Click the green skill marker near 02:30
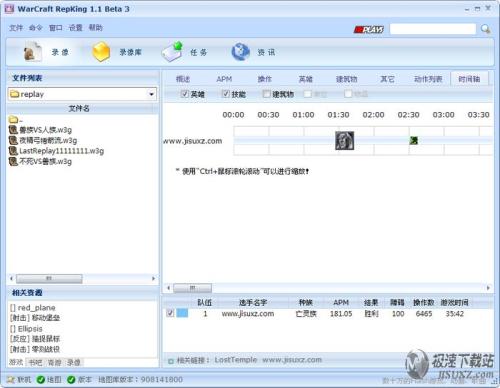Image resolution: width=500 pixels, height=388 pixels. coord(414,141)
